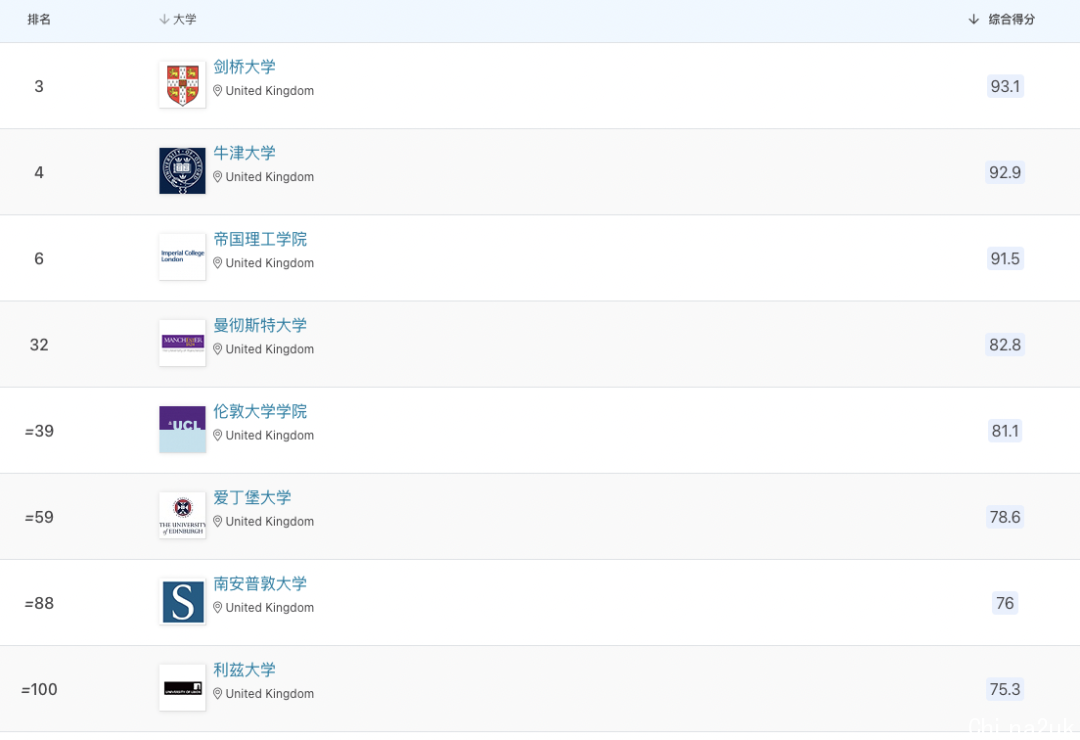Click 'United Kingdom' under 曼彻斯特大学
Viewport: 1080px width, 740px height.
coord(270,349)
